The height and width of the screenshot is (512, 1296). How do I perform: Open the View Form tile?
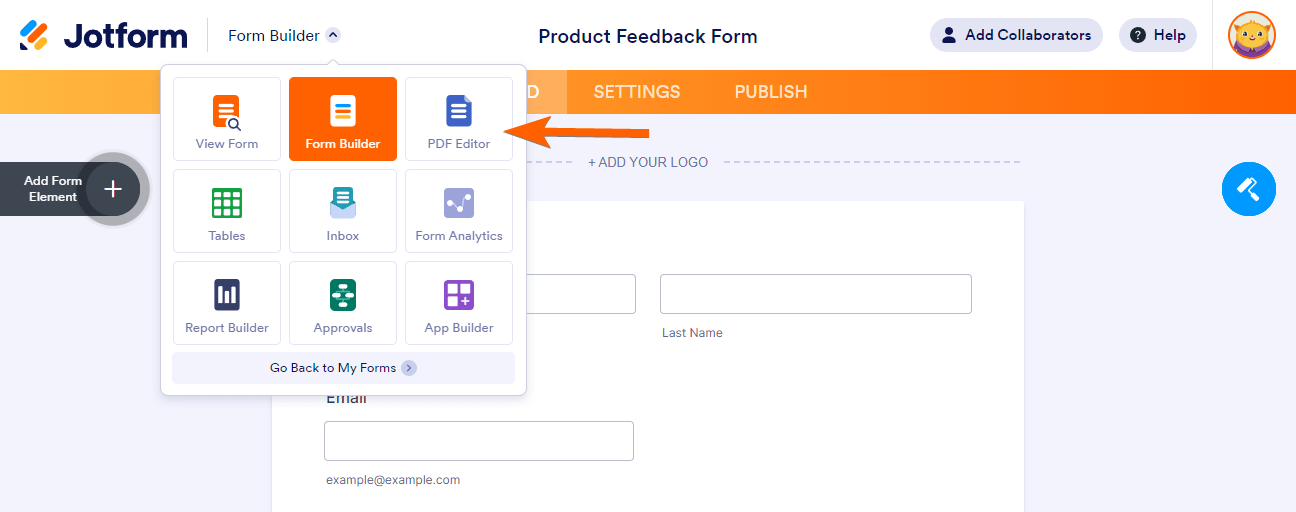pos(227,119)
